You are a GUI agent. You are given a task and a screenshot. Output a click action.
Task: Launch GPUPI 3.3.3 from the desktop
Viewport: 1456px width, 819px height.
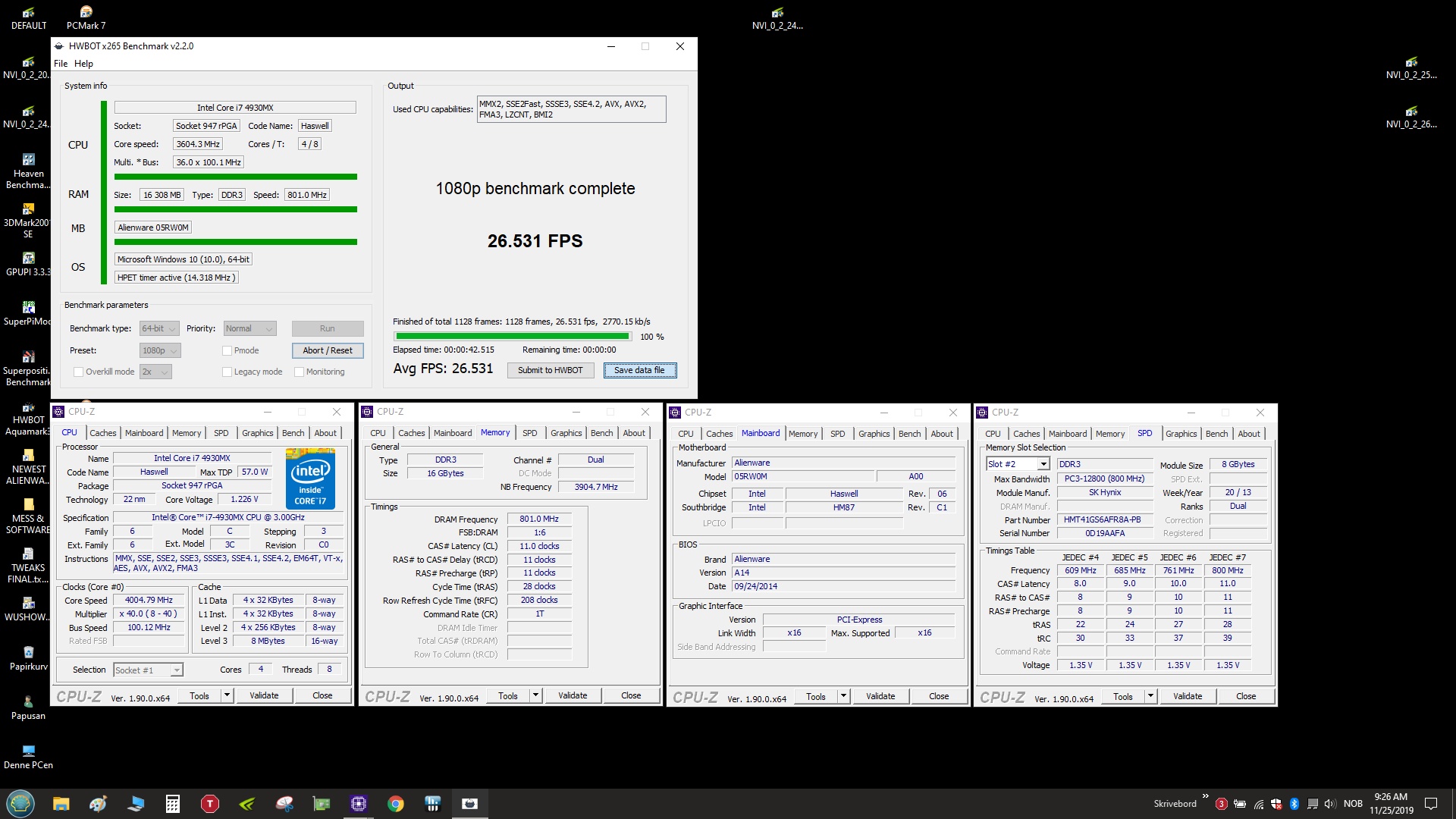pyautogui.click(x=28, y=264)
